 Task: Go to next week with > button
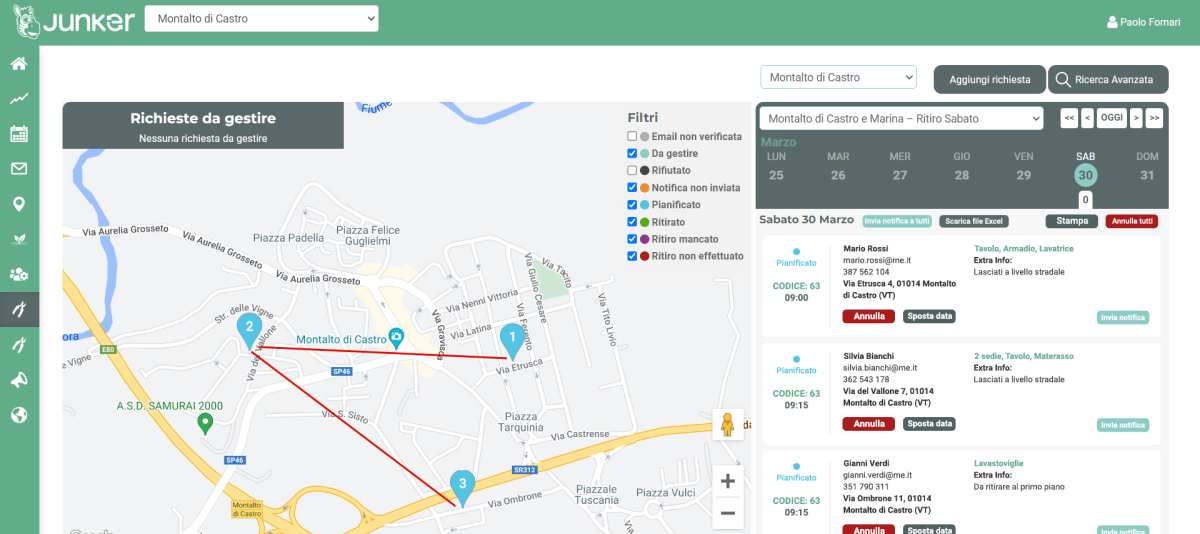[x=1136, y=118]
